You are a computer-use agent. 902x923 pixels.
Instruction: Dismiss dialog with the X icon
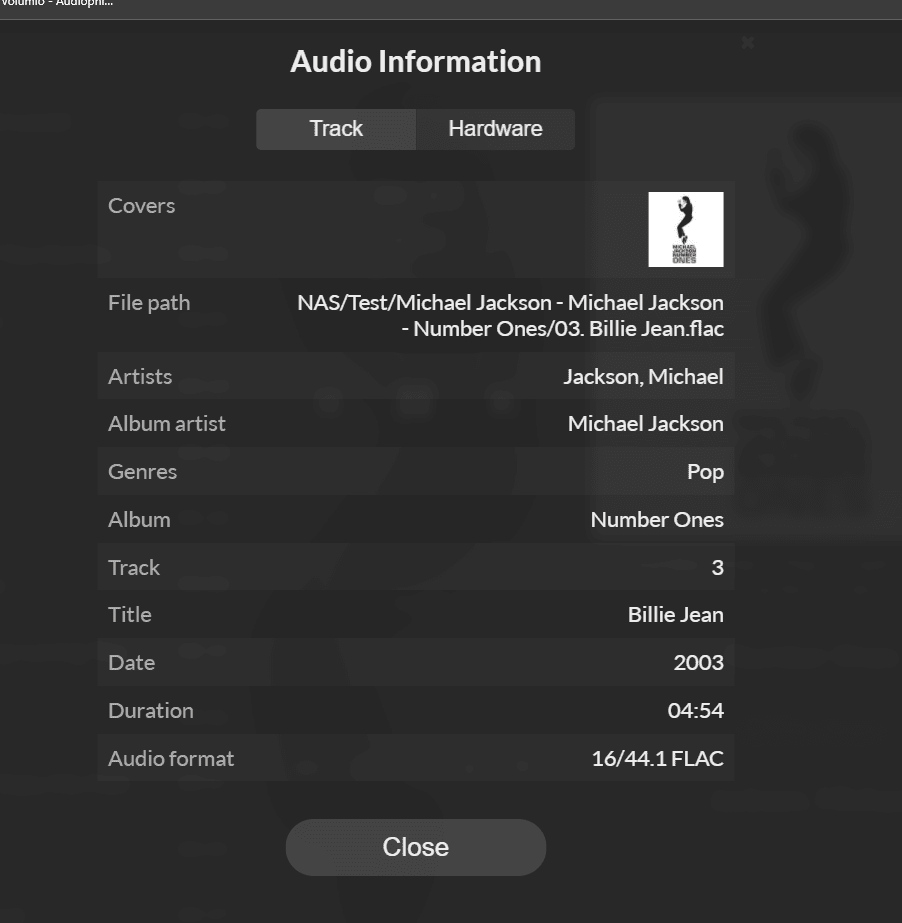click(x=748, y=42)
